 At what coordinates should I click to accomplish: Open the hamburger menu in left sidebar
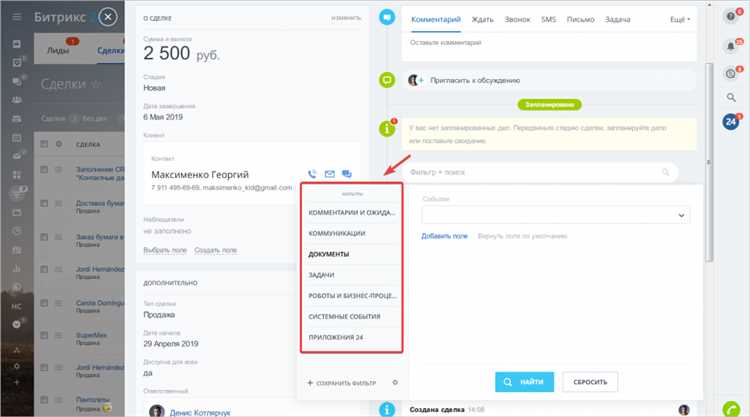pos(17,17)
